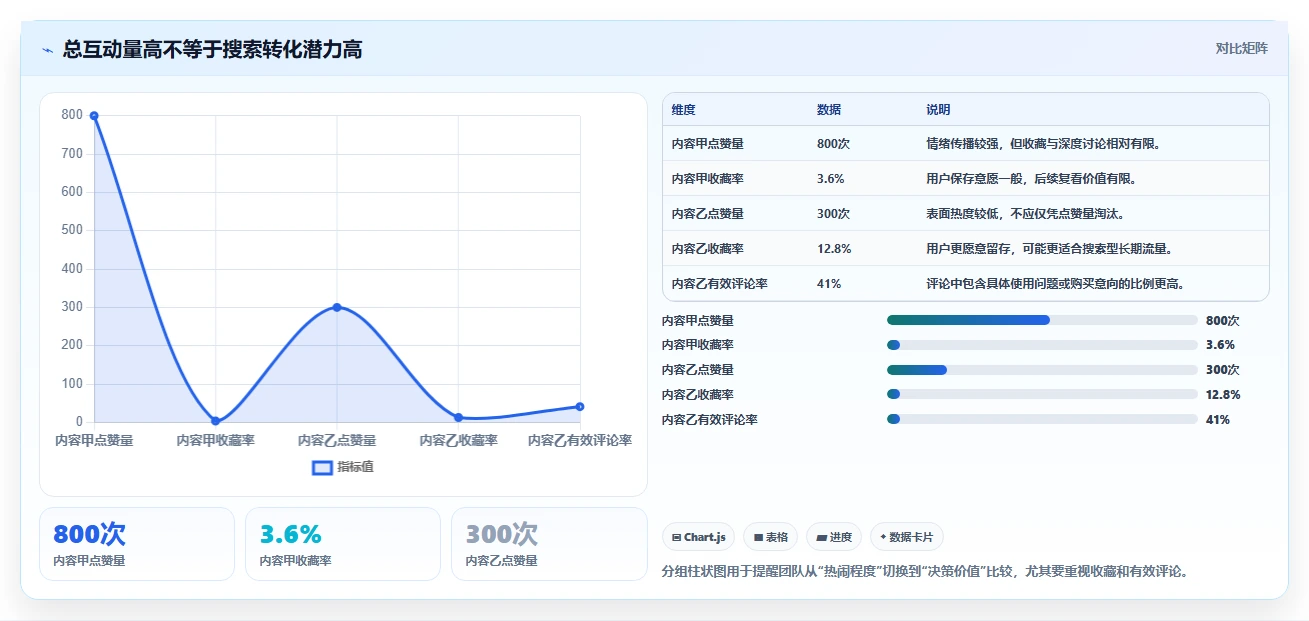
Task: Click the 内容乙点赞量 progress bar
Action: coord(1042,370)
